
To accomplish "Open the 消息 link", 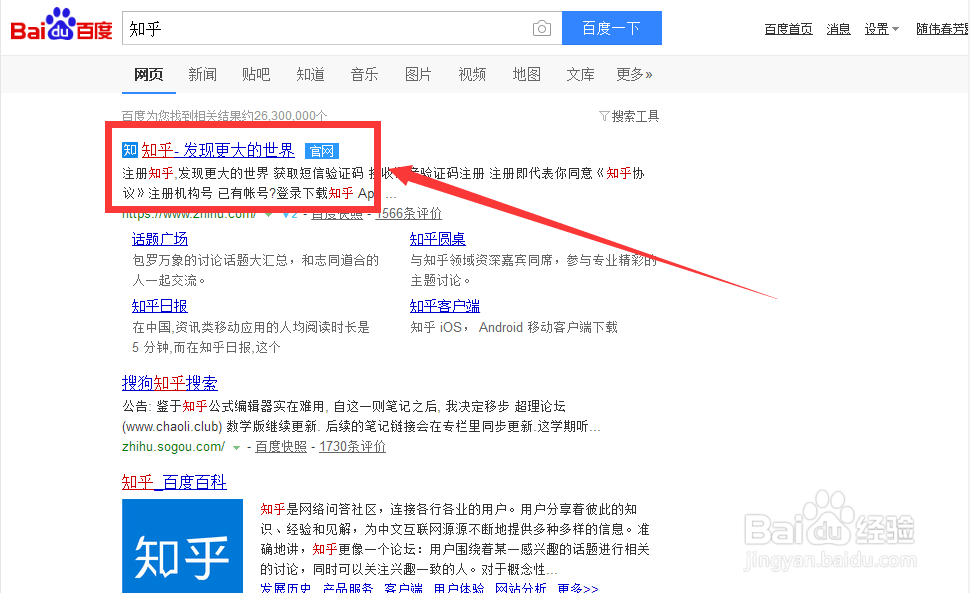I will click(838, 29).
